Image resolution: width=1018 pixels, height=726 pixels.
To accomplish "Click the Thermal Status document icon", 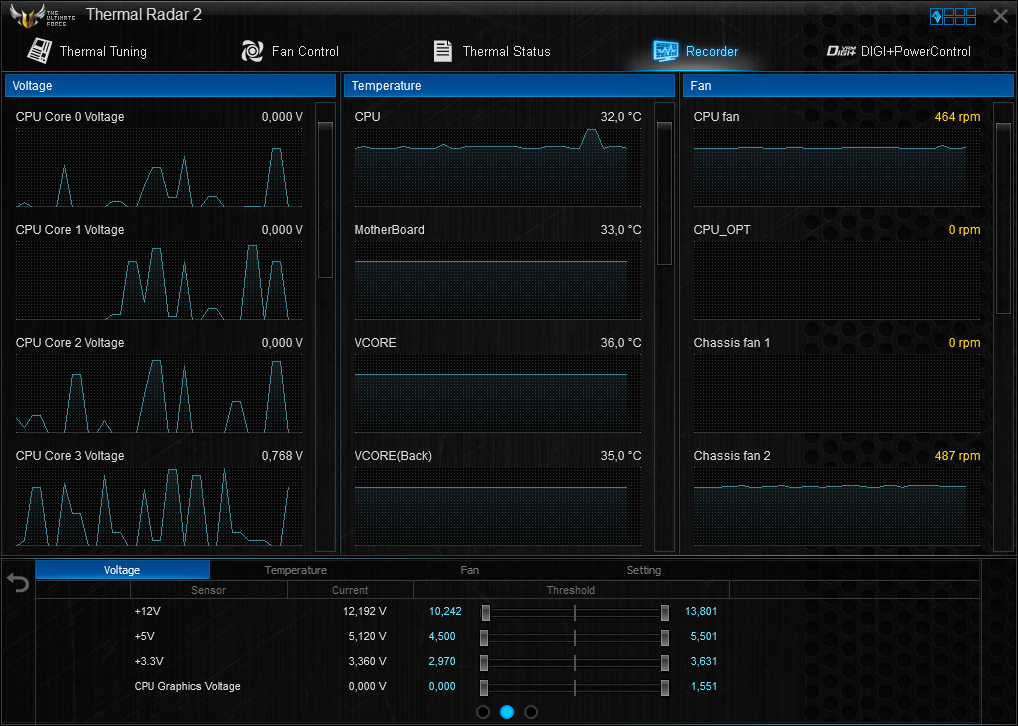I will coord(443,51).
